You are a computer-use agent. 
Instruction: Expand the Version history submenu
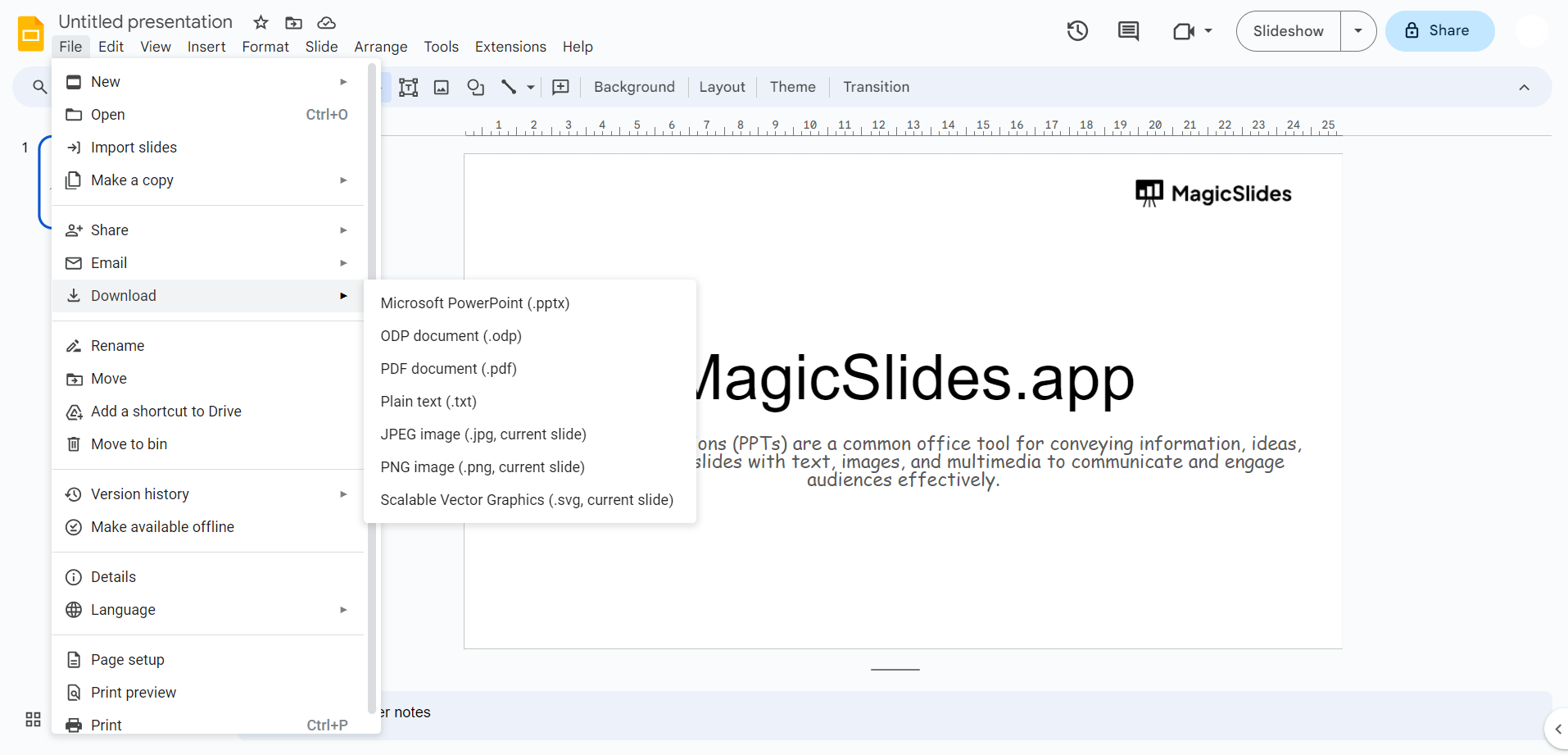pyautogui.click(x=343, y=494)
